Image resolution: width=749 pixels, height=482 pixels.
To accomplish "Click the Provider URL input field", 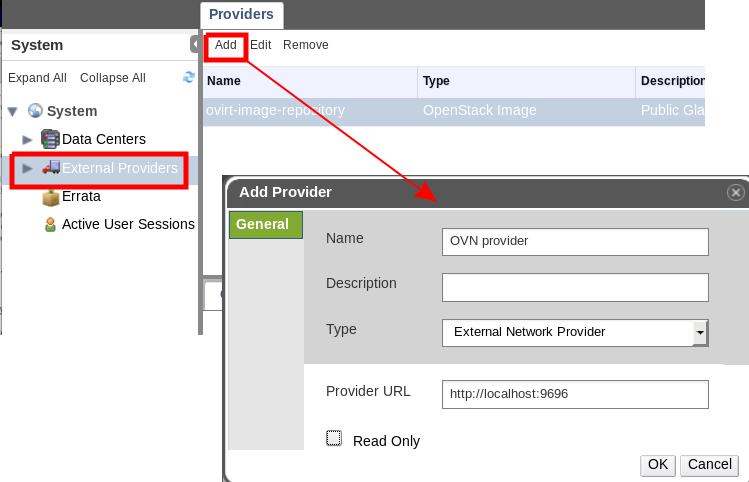I will coord(575,394).
